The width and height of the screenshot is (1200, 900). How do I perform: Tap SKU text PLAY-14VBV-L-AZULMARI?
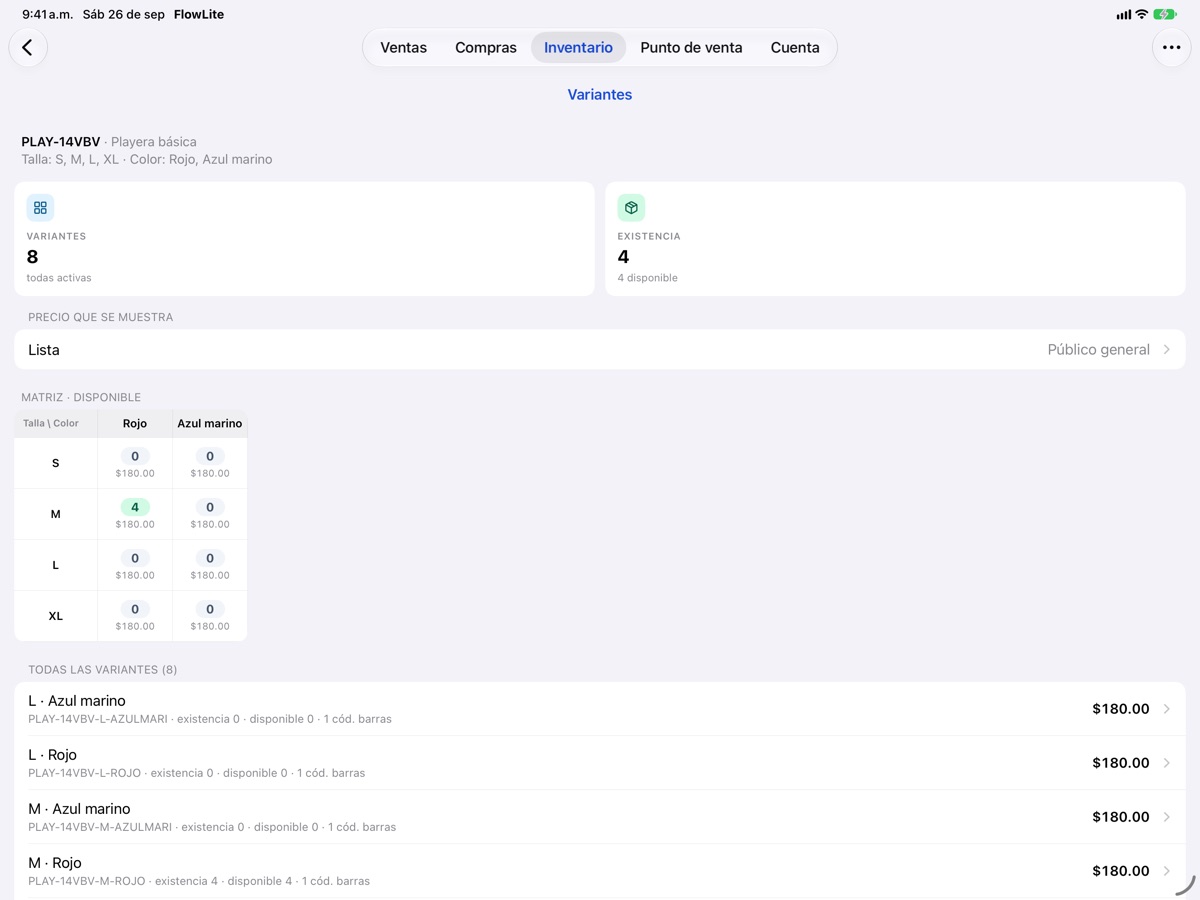[x=98, y=719]
